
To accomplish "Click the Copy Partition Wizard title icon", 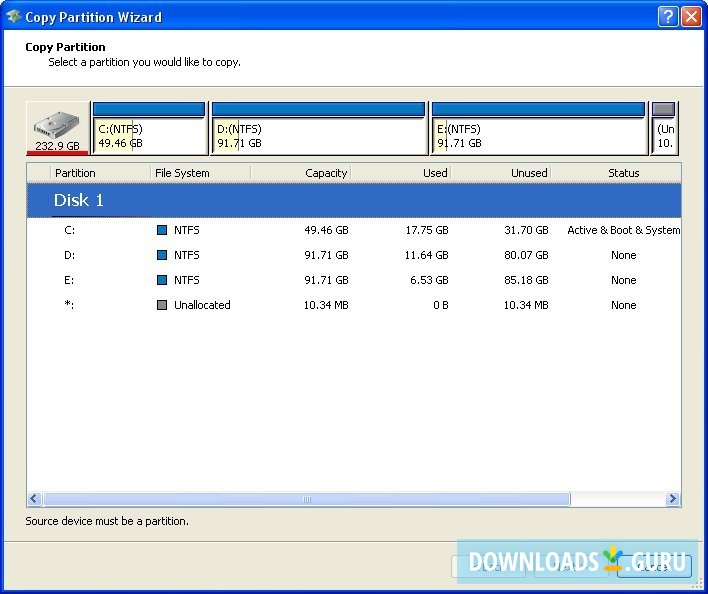I will (x=14, y=16).
